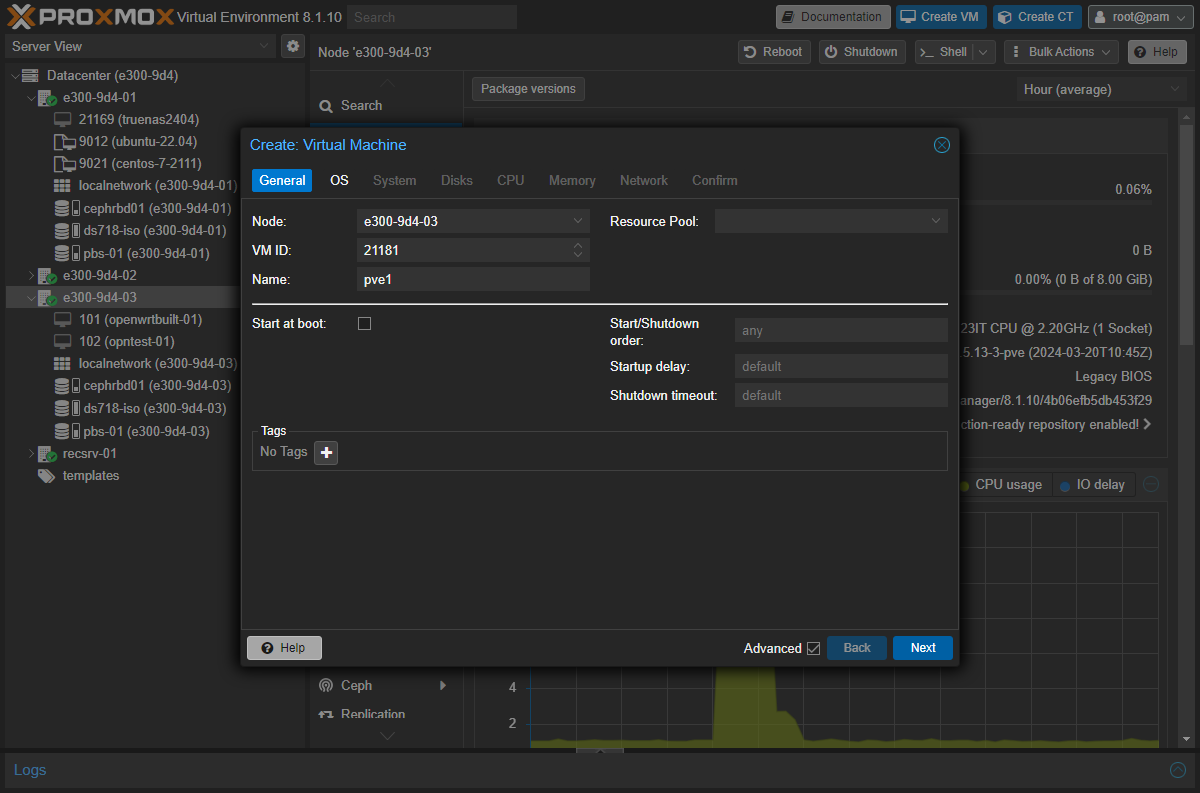Click recsrv-01 node icon
Image resolution: width=1200 pixels, height=793 pixels.
(46, 454)
